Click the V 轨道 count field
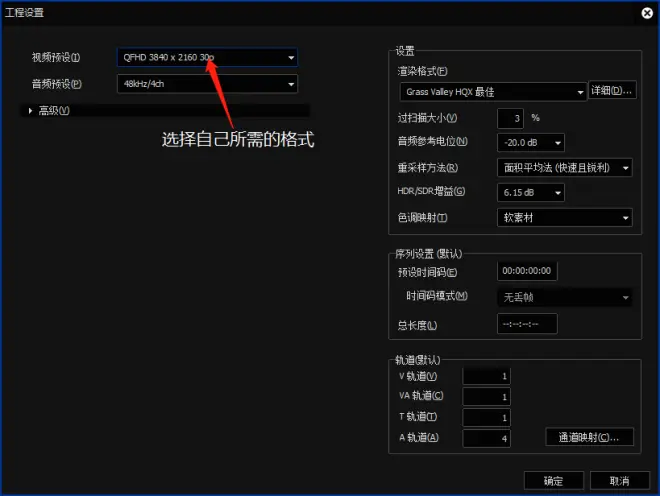Screen dimensions: 660x496 click(x=487, y=376)
